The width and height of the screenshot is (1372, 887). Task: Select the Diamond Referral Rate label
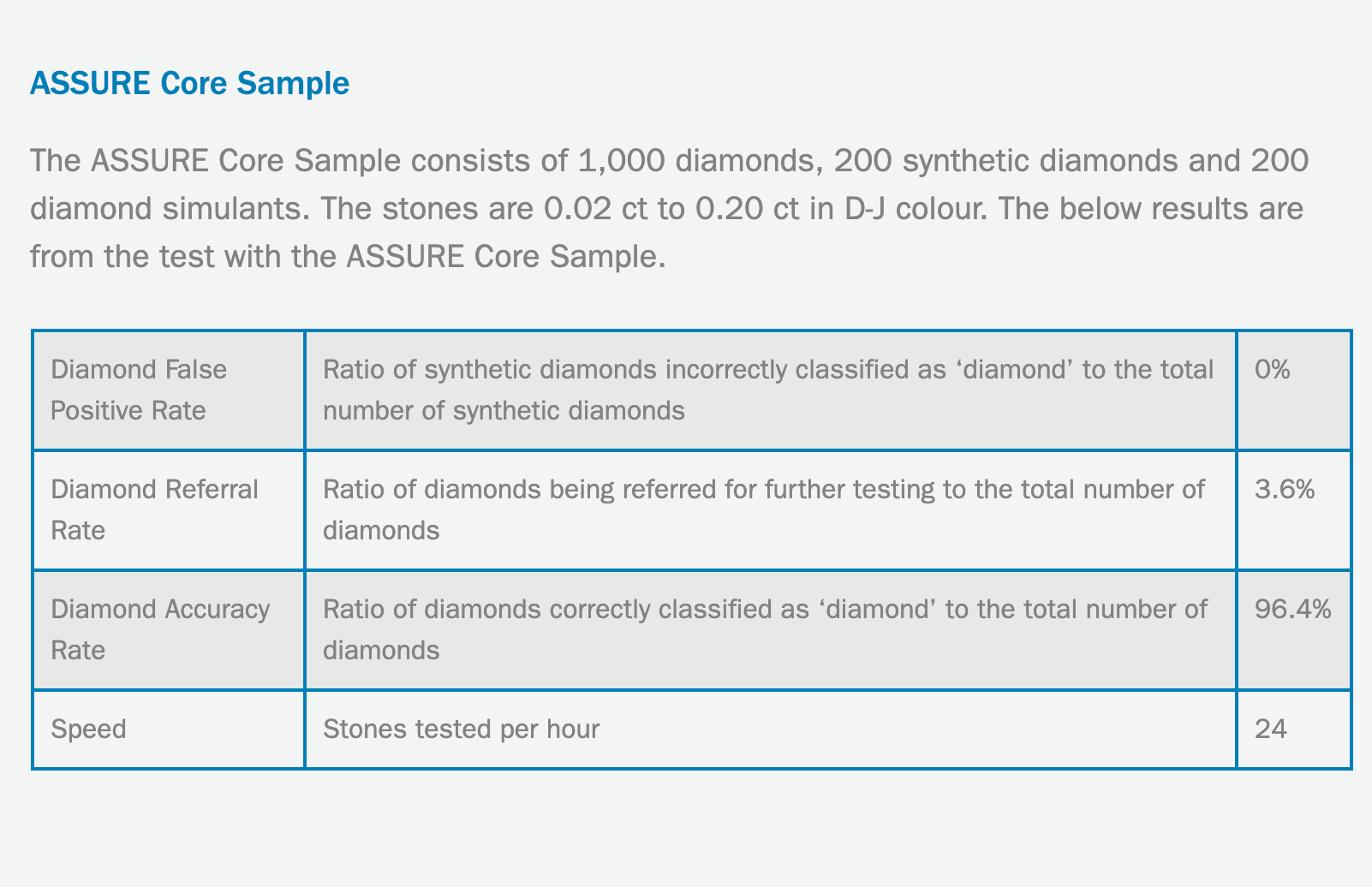tap(154, 509)
